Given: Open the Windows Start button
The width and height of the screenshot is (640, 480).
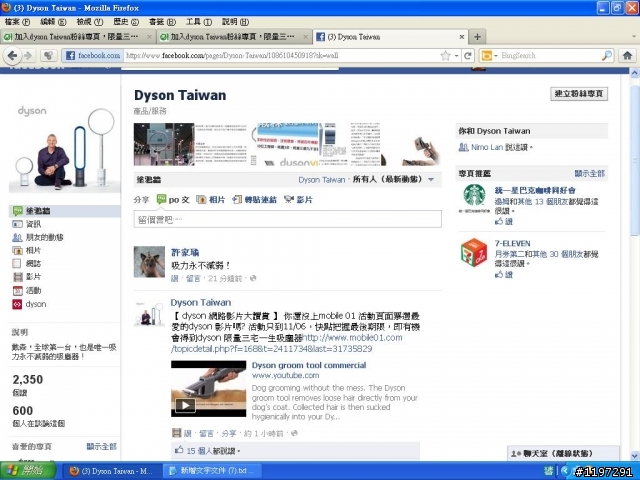Looking at the screenshot, I should pyautogui.click(x=27, y=471).
